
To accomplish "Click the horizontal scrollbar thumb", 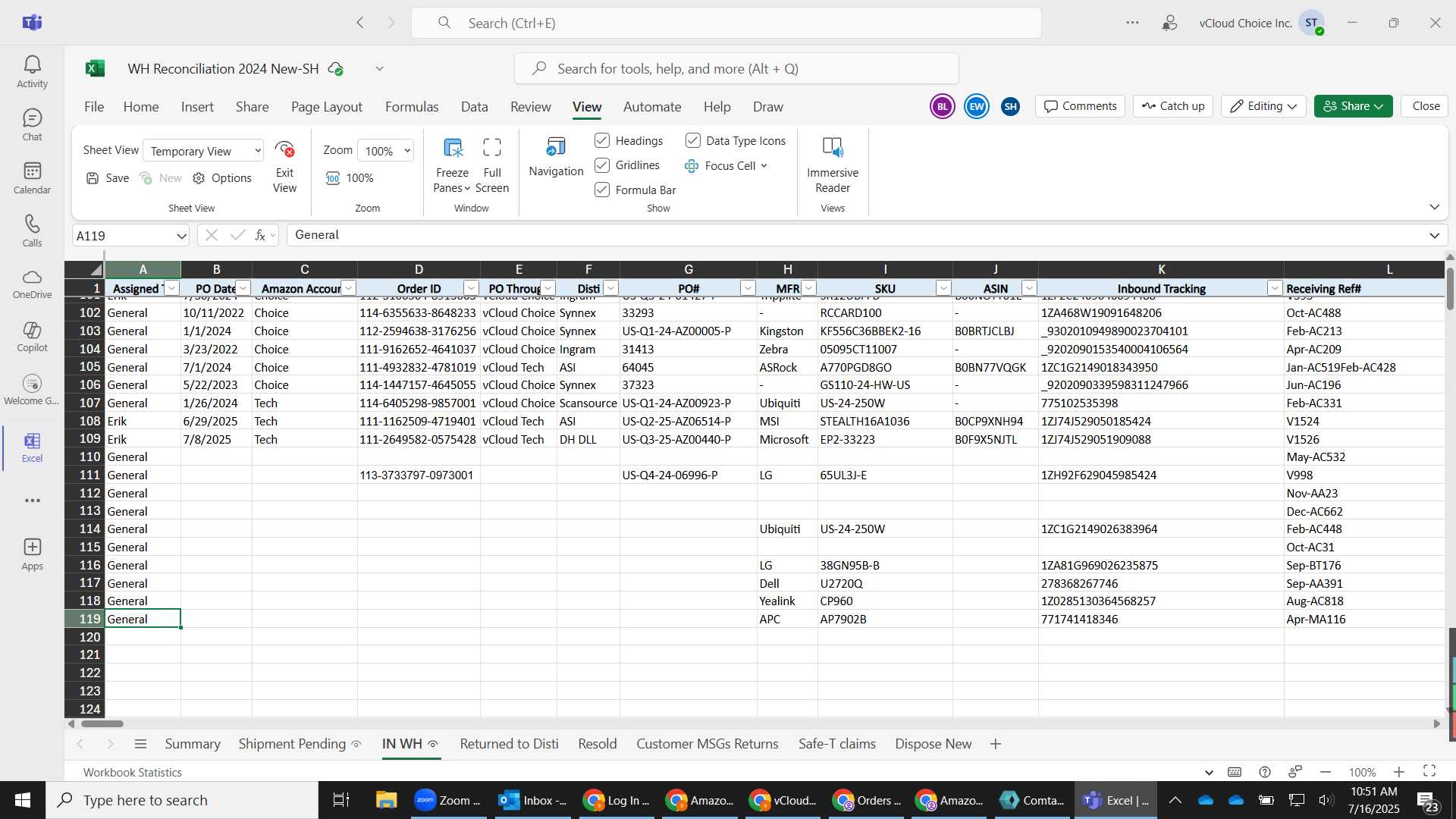I will [x=102, y=724].
